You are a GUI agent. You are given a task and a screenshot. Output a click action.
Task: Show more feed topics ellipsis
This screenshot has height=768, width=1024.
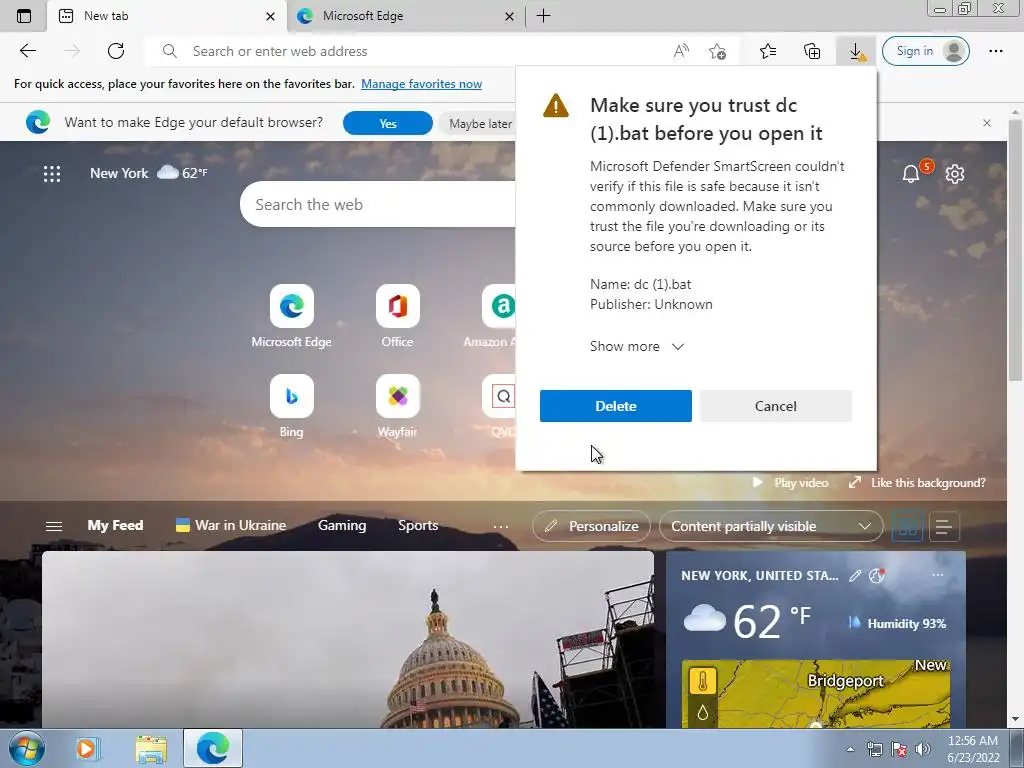(501, 526)
